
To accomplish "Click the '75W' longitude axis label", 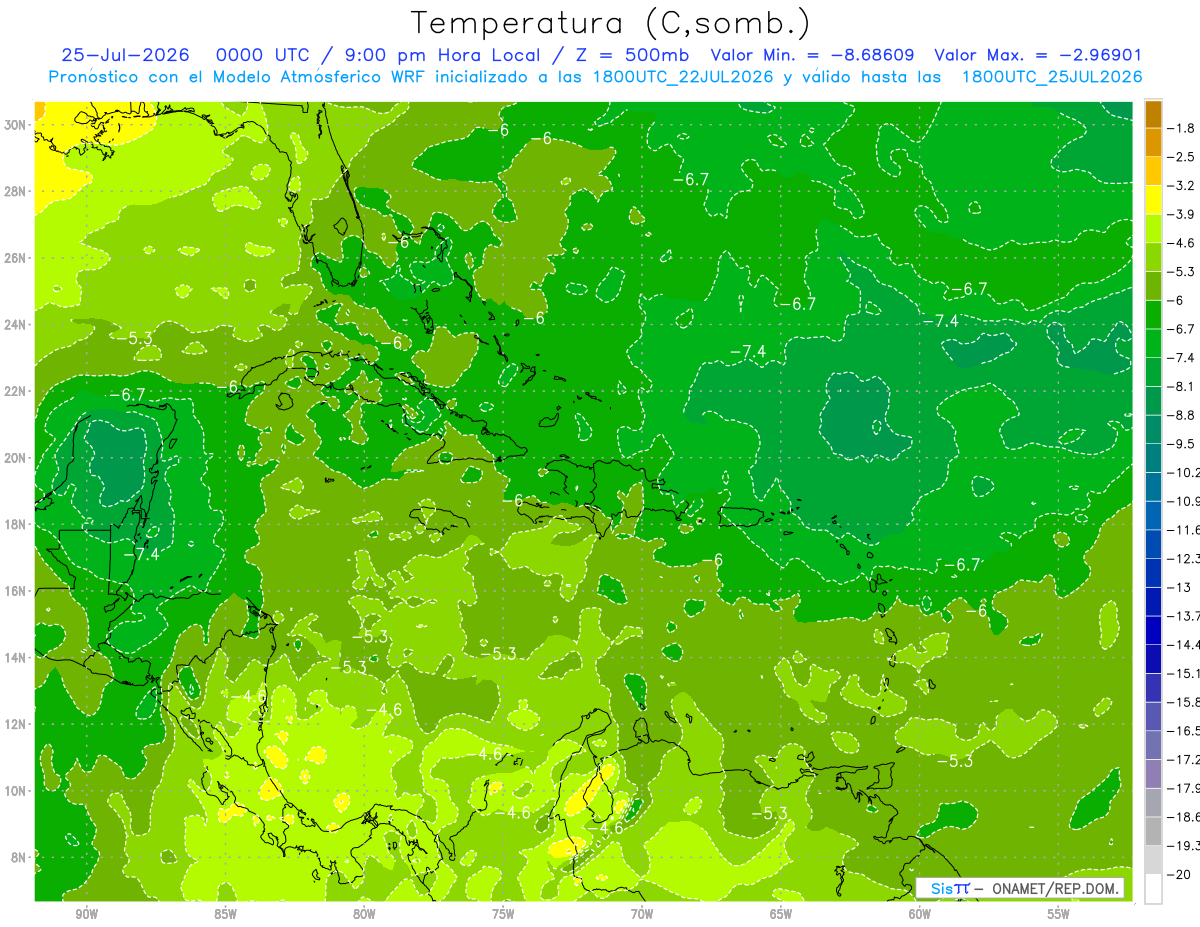I will click(503, 914).
